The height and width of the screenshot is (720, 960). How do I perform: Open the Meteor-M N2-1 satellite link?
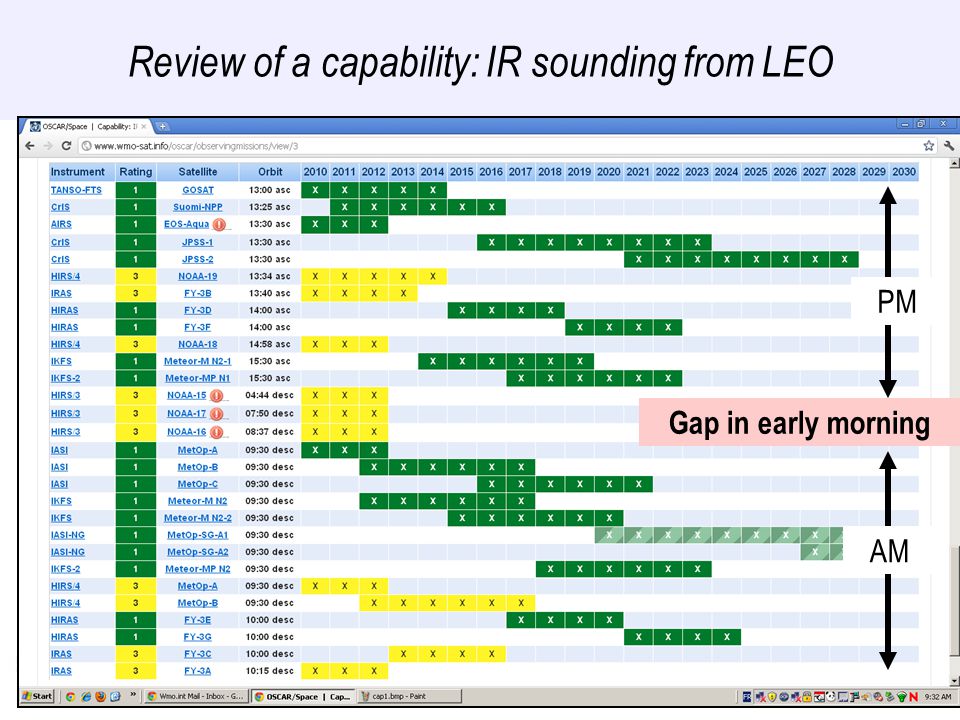(198, 362)
